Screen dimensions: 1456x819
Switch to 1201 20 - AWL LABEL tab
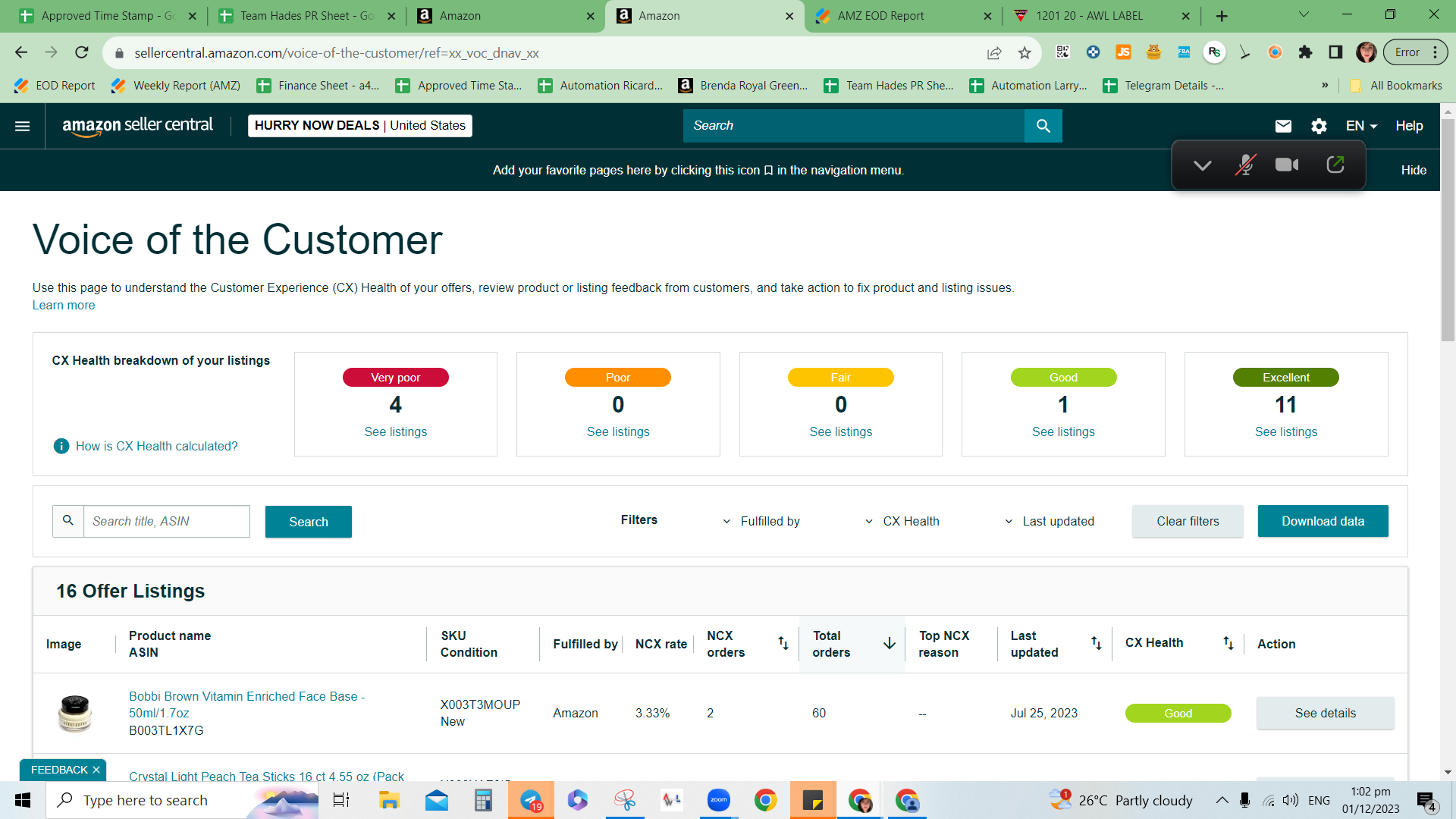coord(1101,15)
